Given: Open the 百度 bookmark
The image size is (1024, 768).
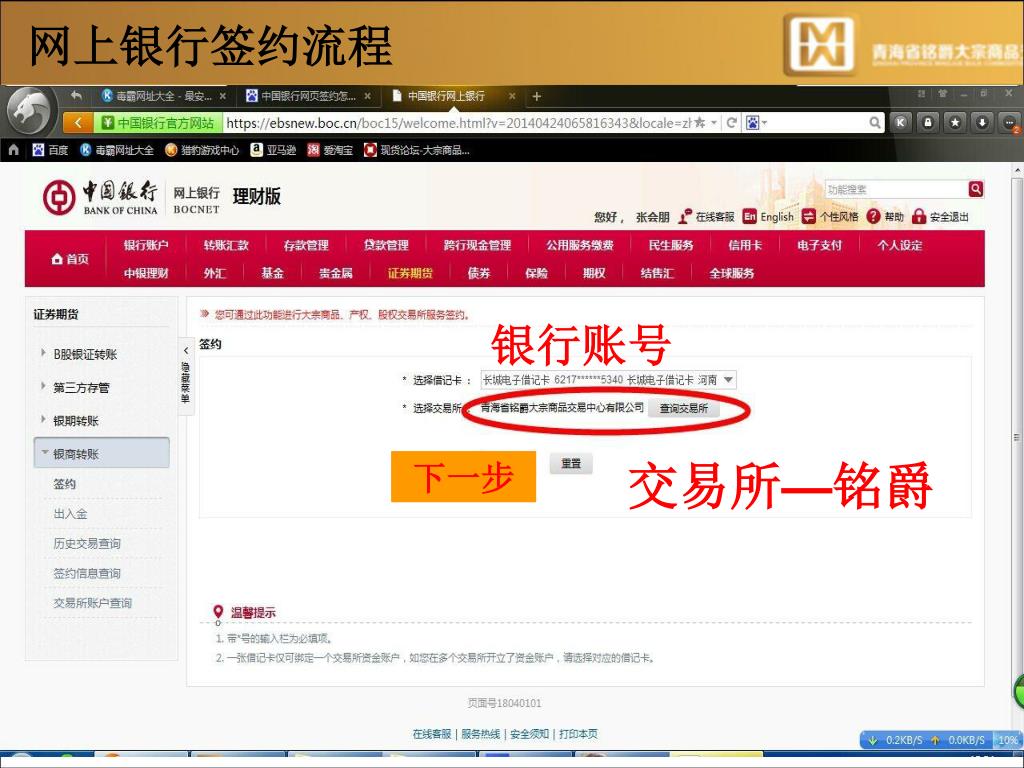Looking at the screenshot, I should click(50, 150).
